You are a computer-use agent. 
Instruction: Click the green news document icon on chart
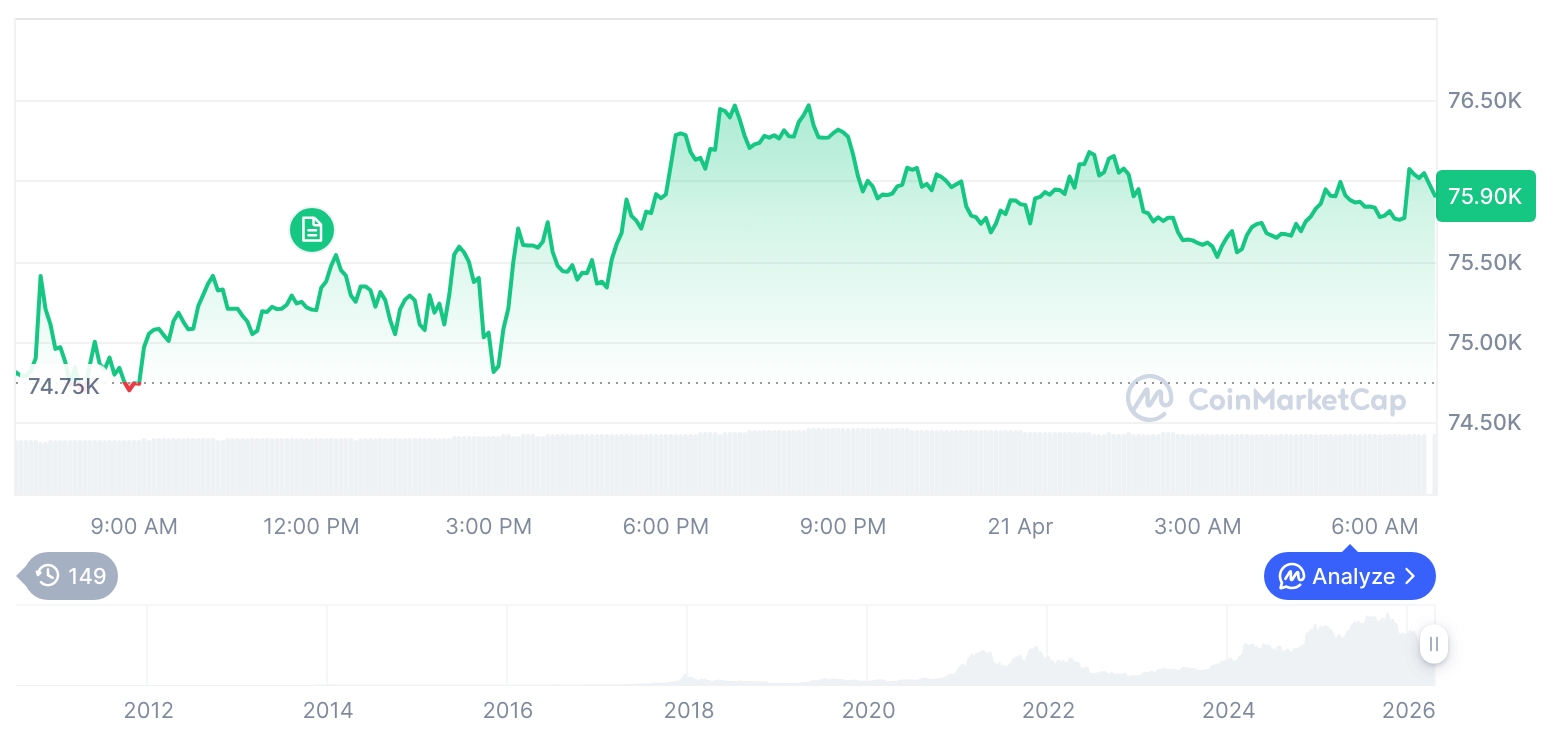pos(312,230)
